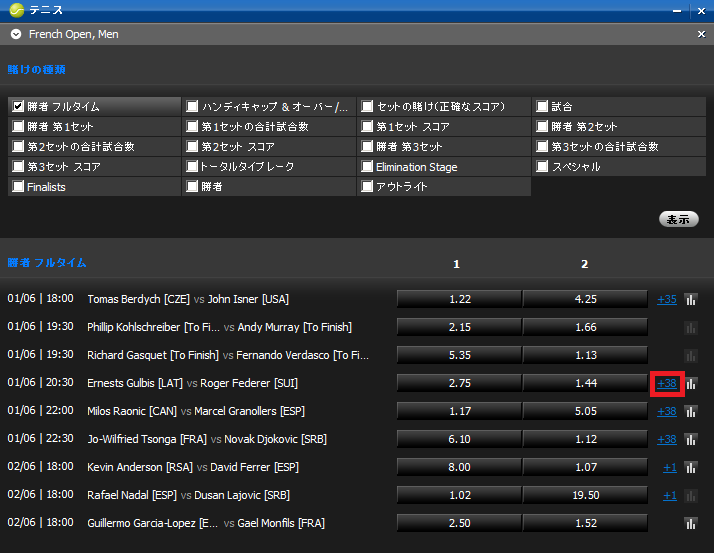714x553 pixels.
Task: Uncheck 勝者 フルタイム bet type
Action: click(x=18, y=107)
